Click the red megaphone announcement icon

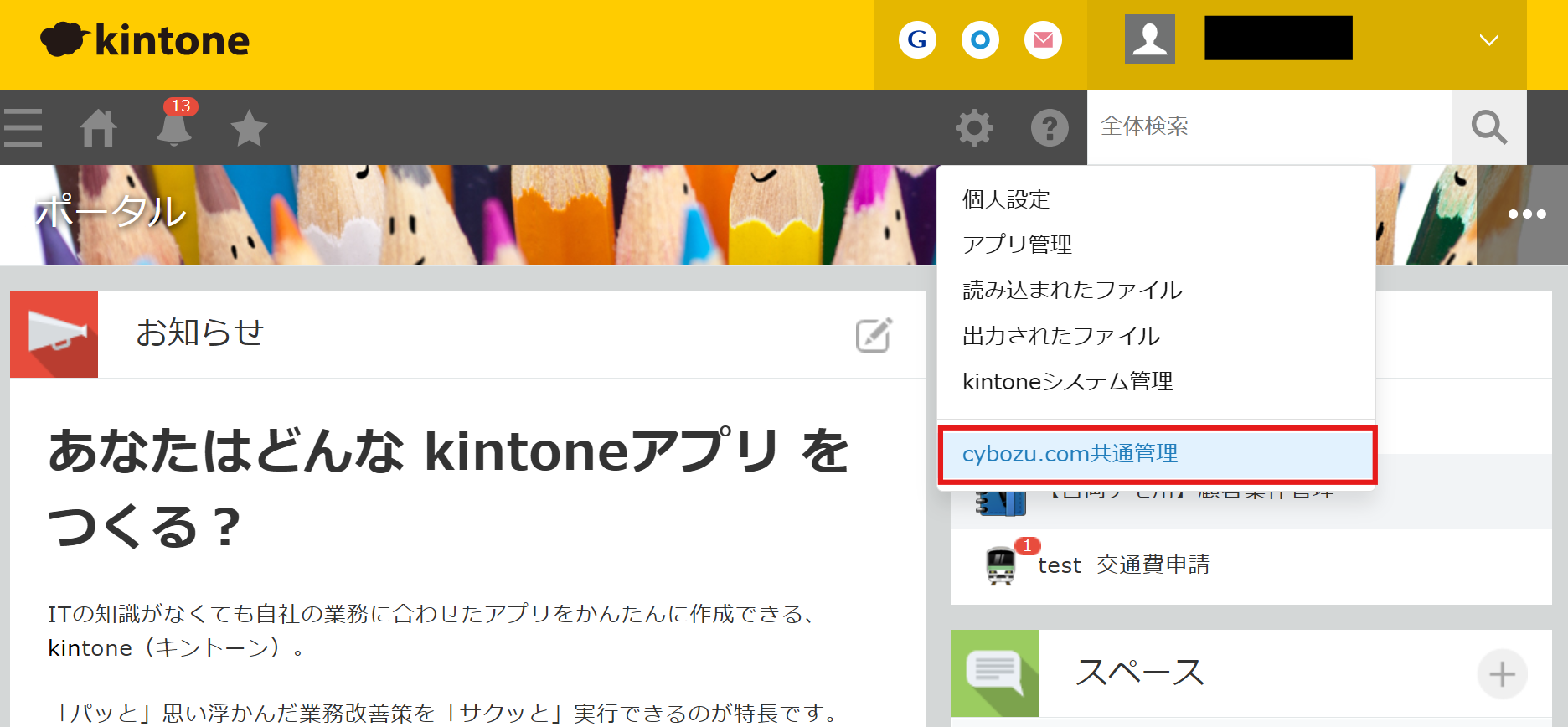click(54, 334)
